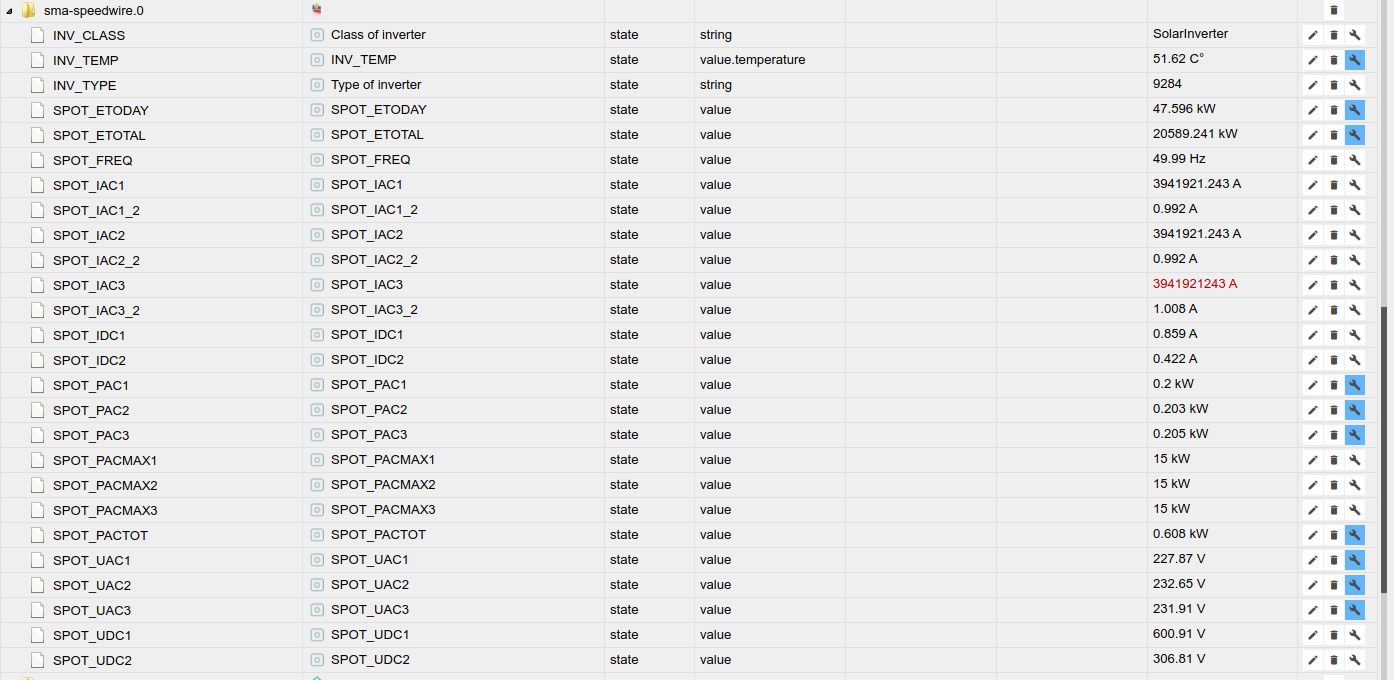Delete the INV_TYPE object

click(x=1333, y=85)
